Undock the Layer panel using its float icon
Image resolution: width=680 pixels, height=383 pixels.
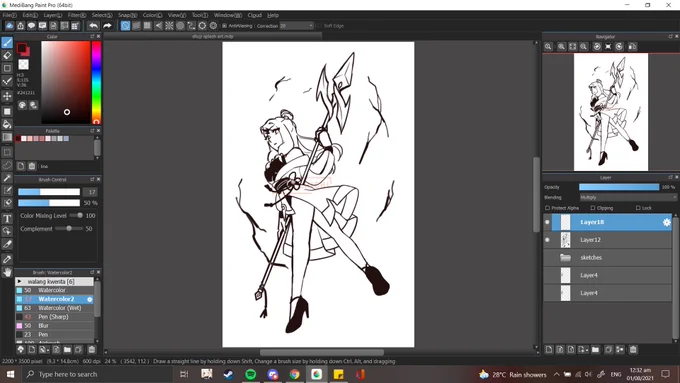[670, 177]
